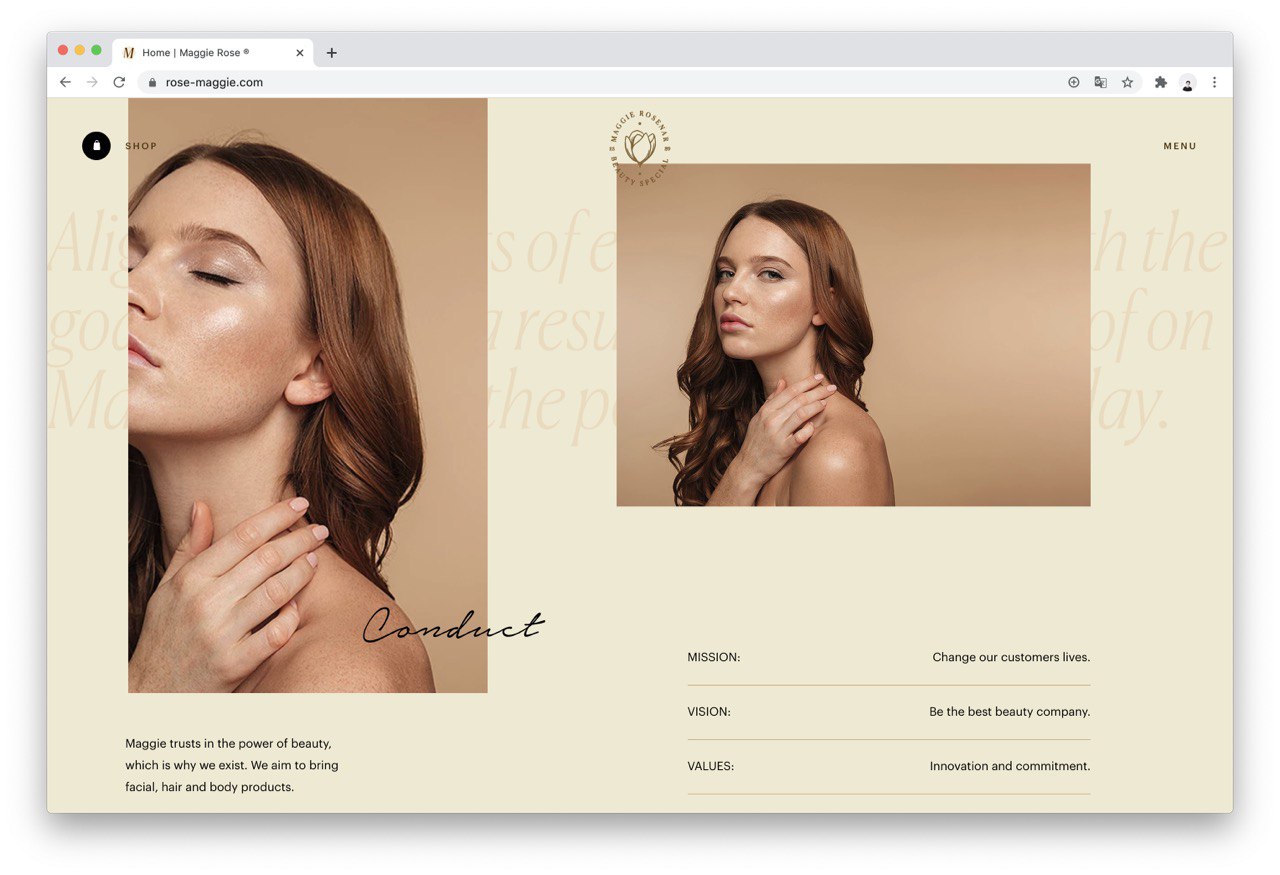Click the tab favicon M
The height and width of the screenshot is (875, 1280).
[129, 53]
